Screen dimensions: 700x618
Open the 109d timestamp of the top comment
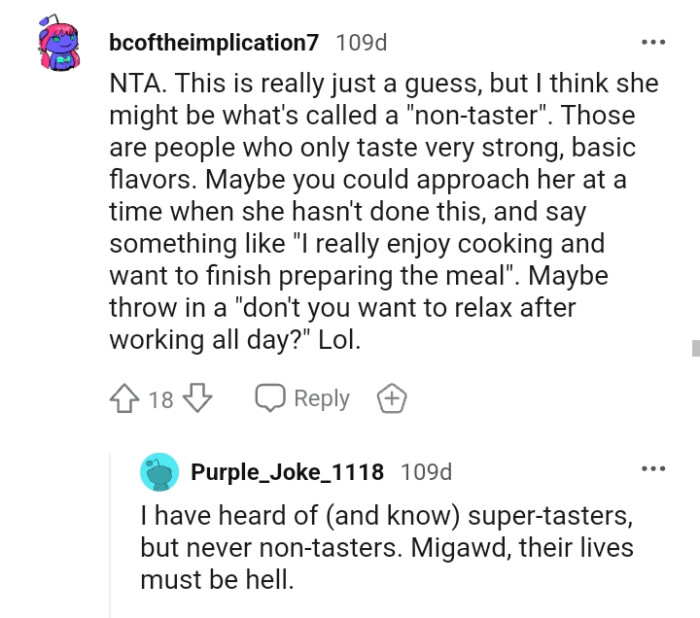click(x=361, y=43)
